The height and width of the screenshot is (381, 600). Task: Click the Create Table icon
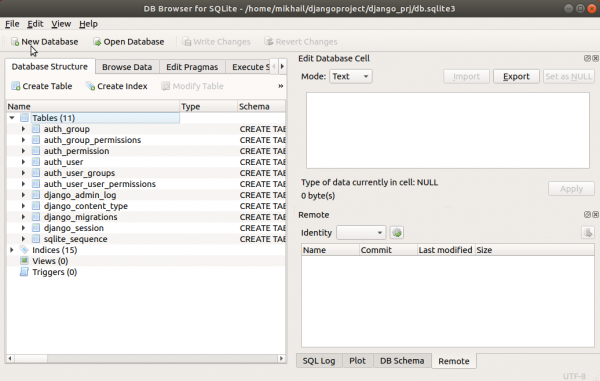point(16,86)
